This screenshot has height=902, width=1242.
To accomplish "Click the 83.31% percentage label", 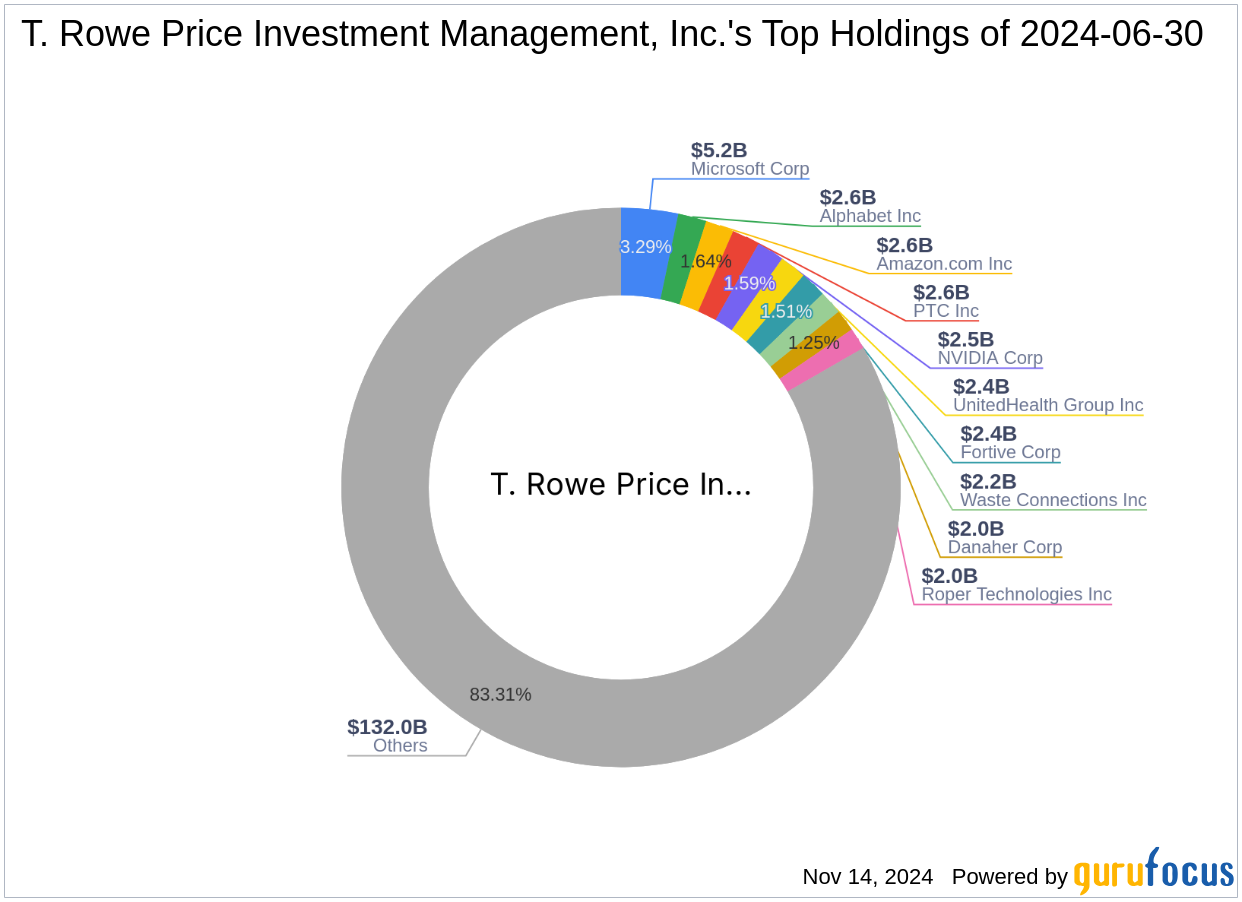I will coord(500,694).
